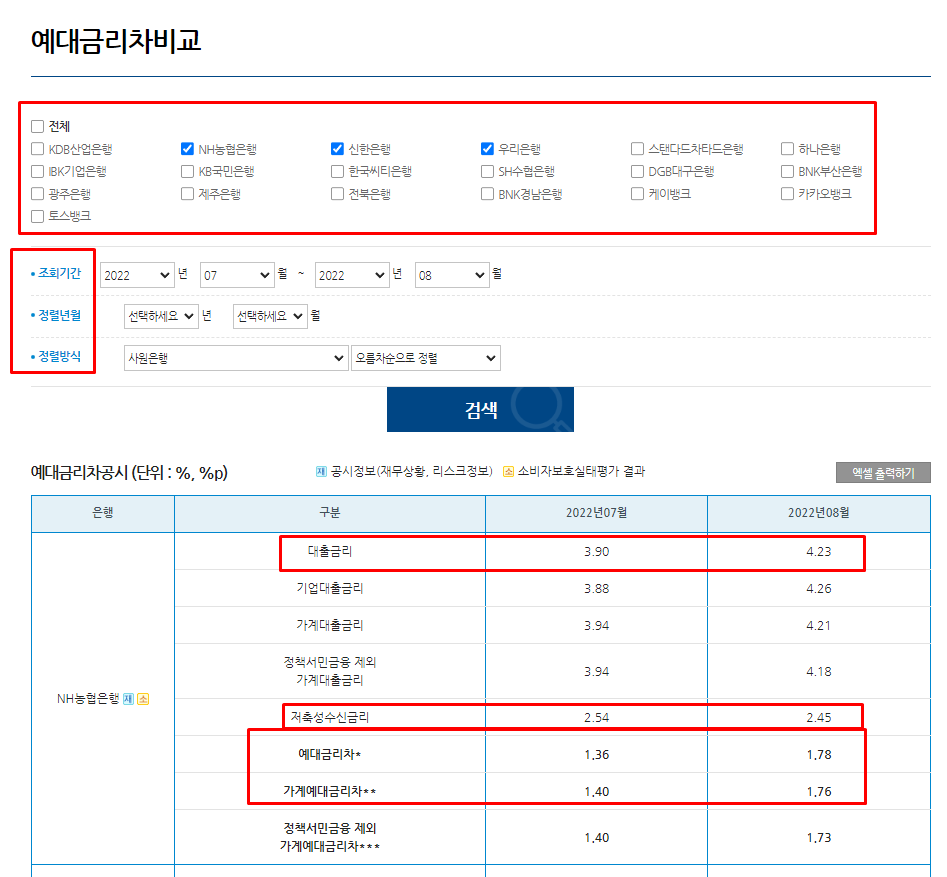Check the 스탠다드차타드은행 checkbox
Screen dimensions: 947x877
pos(637,149)
